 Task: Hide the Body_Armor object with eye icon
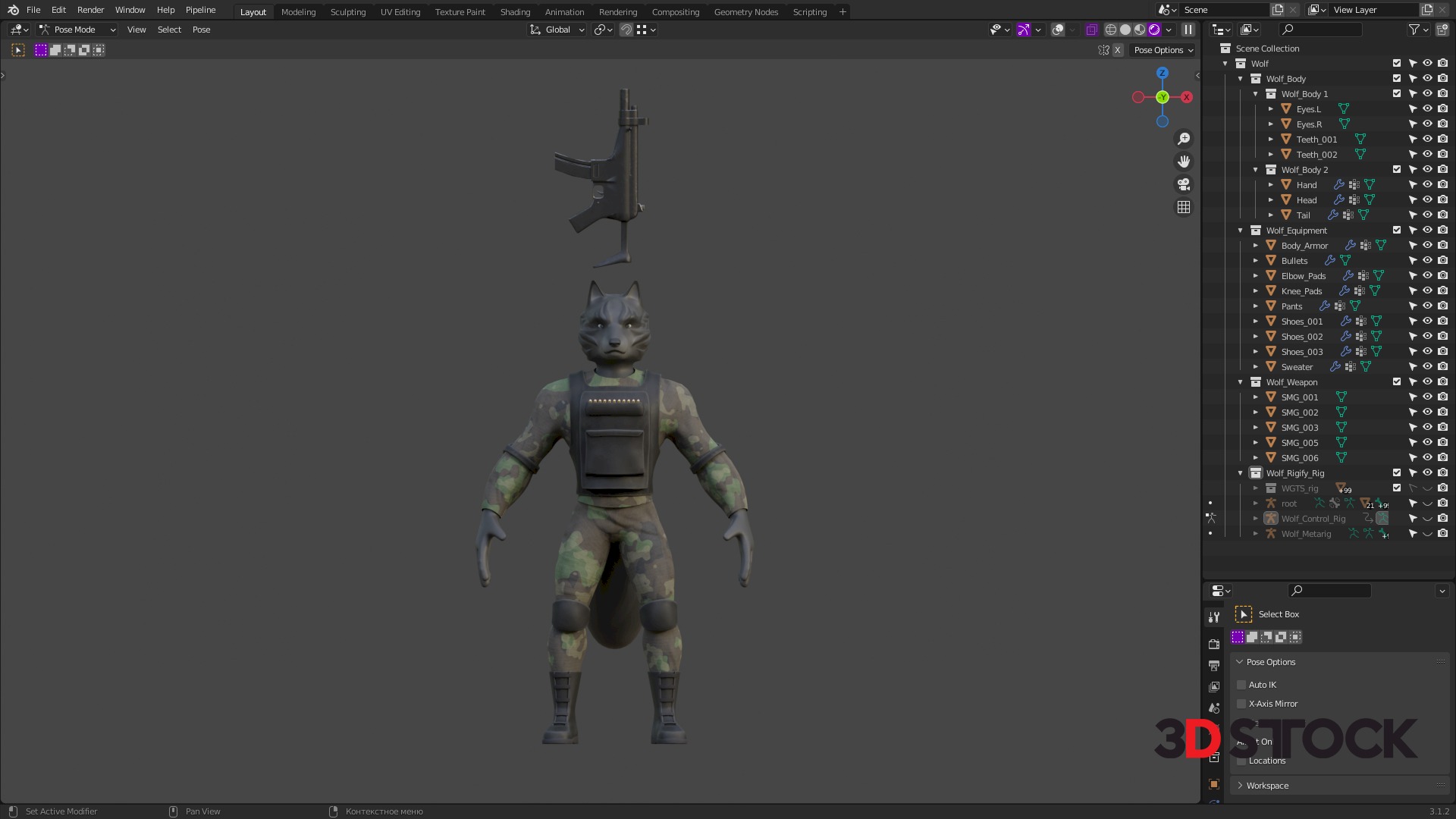tap(1427, 246)
